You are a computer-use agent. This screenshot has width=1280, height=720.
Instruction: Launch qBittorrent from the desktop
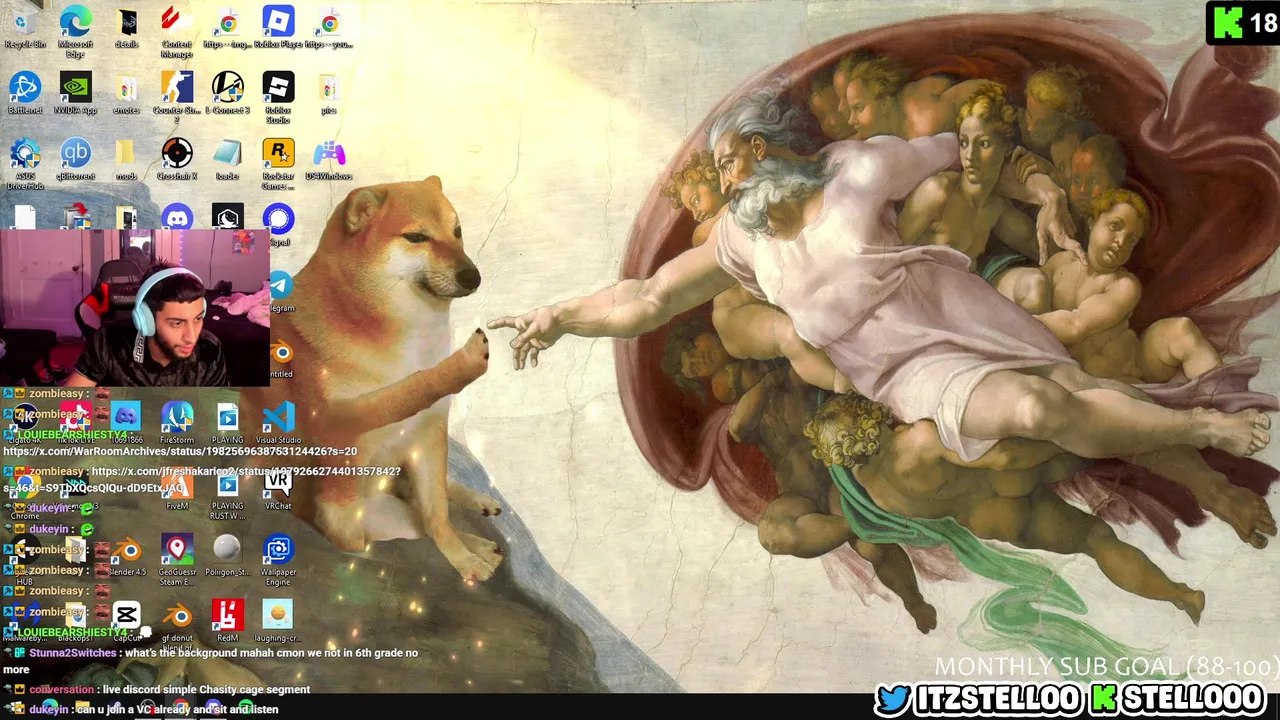(75, 159)
